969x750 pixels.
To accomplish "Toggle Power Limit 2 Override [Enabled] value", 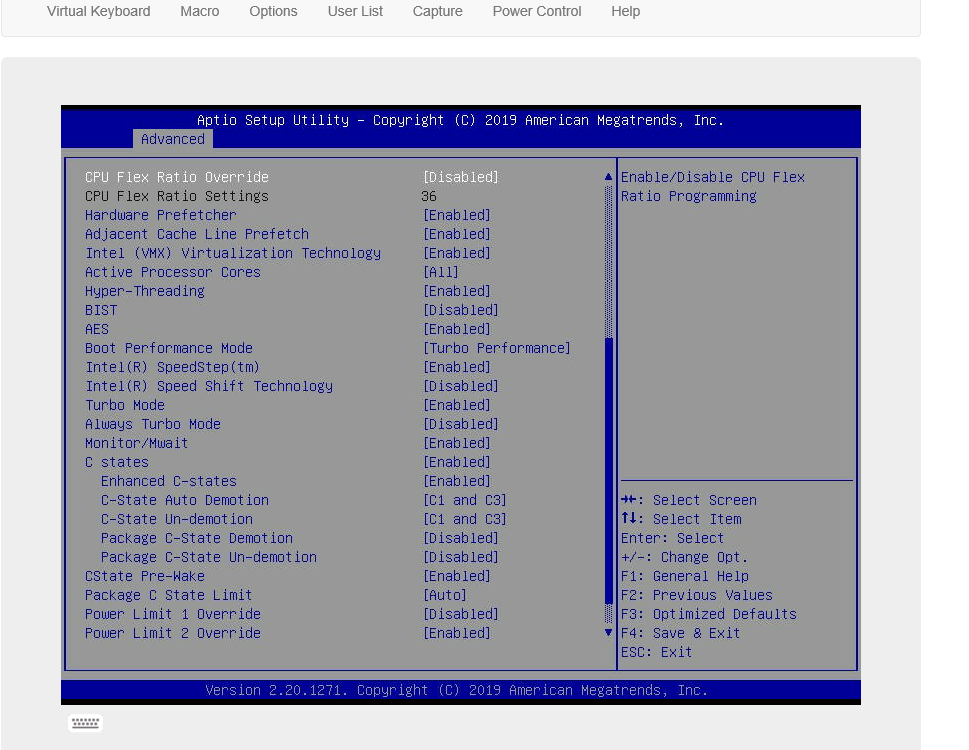I will tap(457, 633).
